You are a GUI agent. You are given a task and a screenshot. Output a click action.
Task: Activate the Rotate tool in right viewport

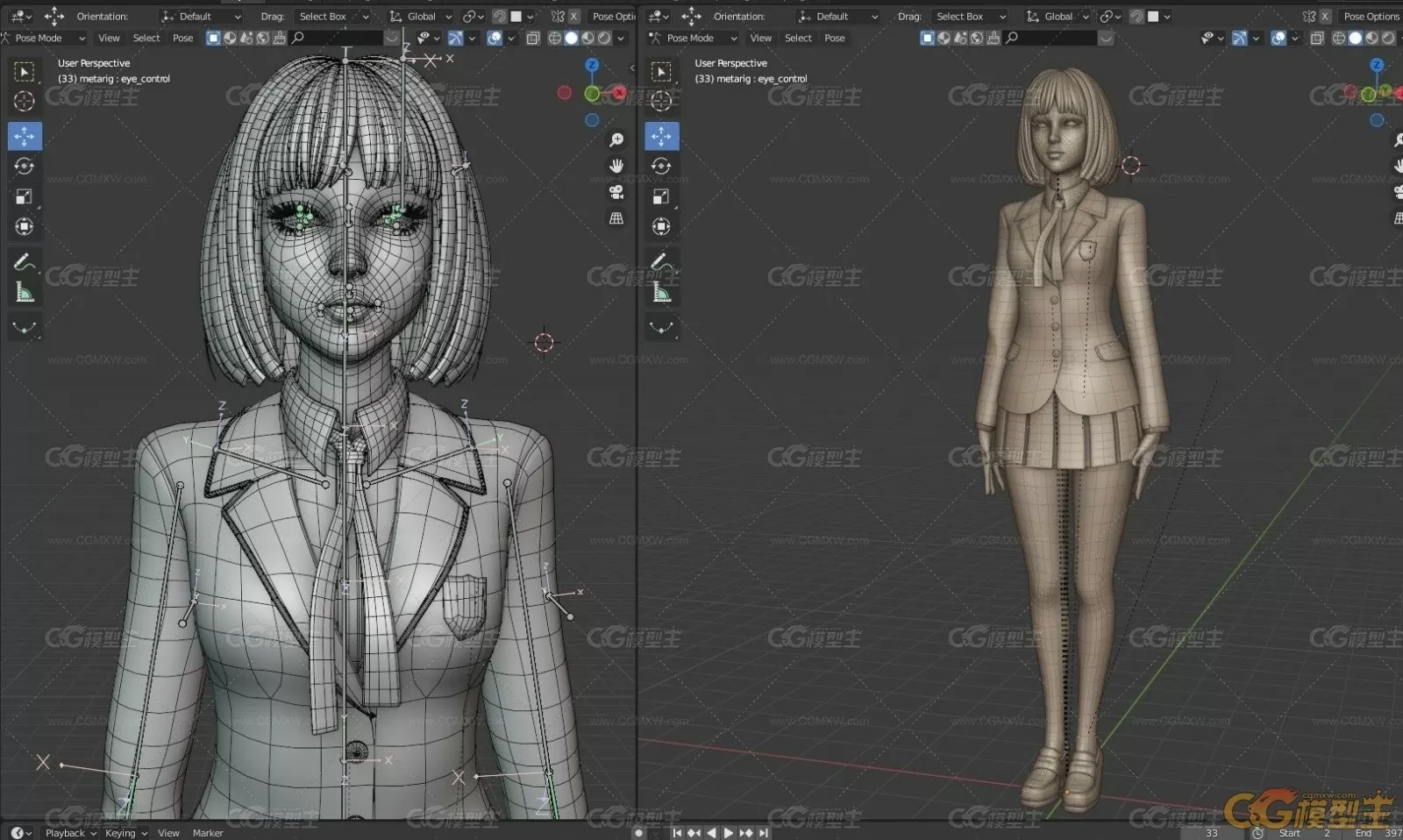(x=661, y=166)
